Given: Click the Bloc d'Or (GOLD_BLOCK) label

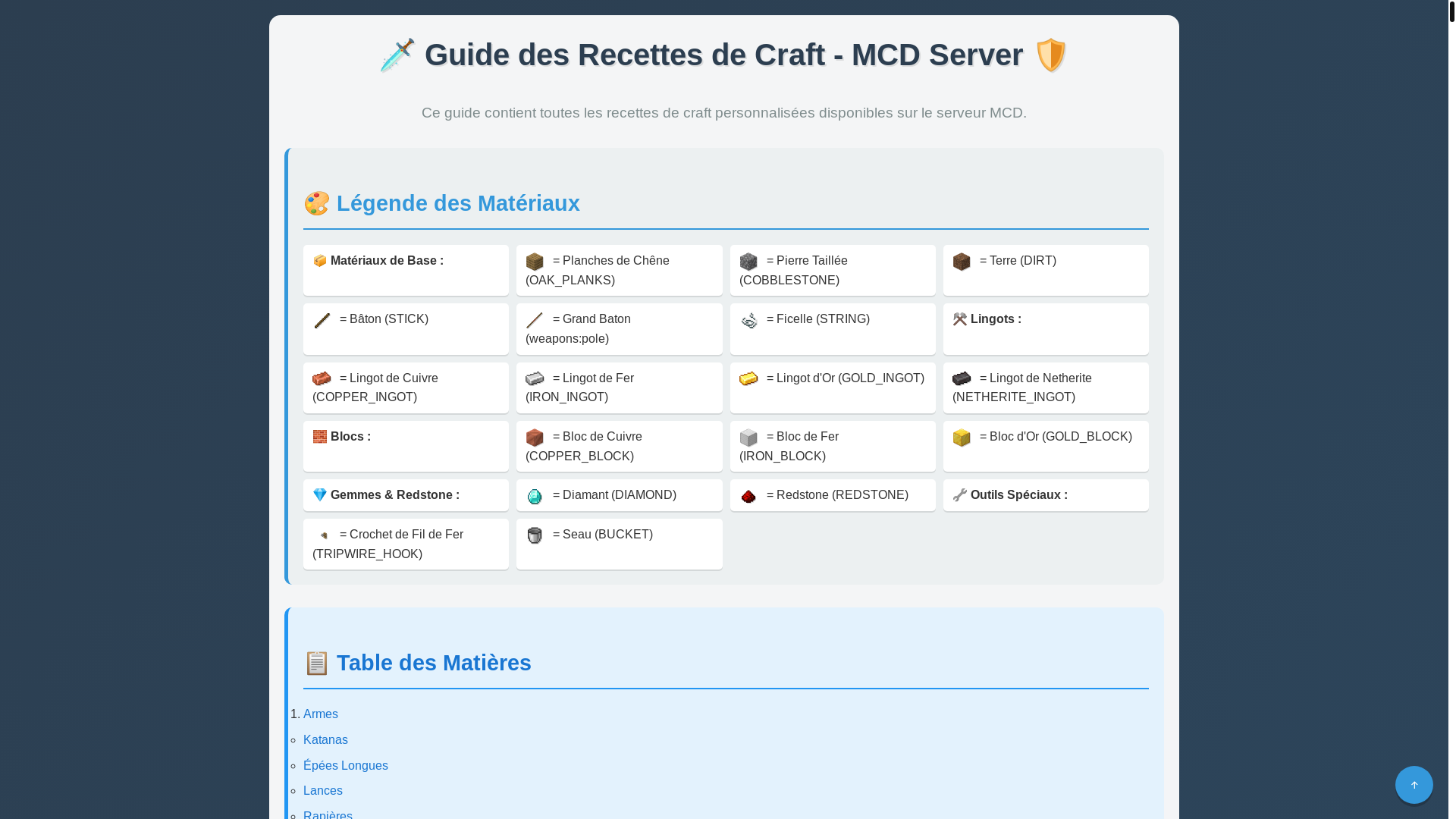Looking at the screenshot, I should pyautogui.click(x=1056, y=437).
